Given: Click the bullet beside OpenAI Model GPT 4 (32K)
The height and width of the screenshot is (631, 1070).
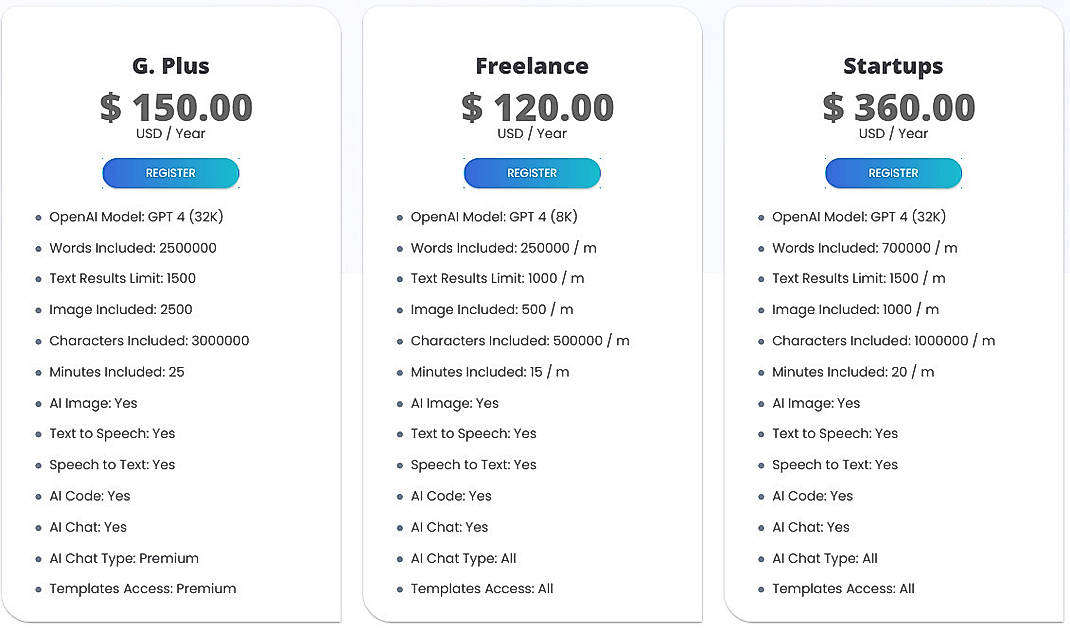Looking at the screenshot, I should (38, 216).
